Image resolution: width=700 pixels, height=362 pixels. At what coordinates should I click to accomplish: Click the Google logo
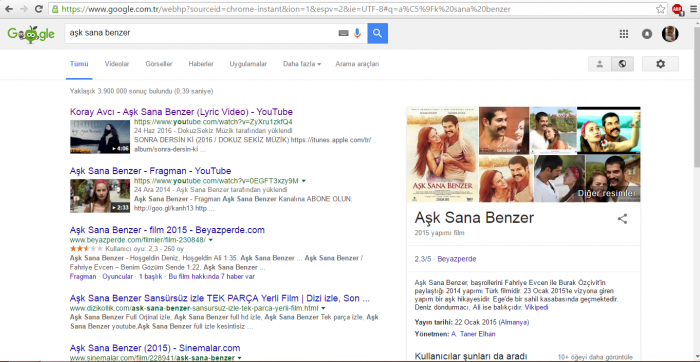(31, 34)
